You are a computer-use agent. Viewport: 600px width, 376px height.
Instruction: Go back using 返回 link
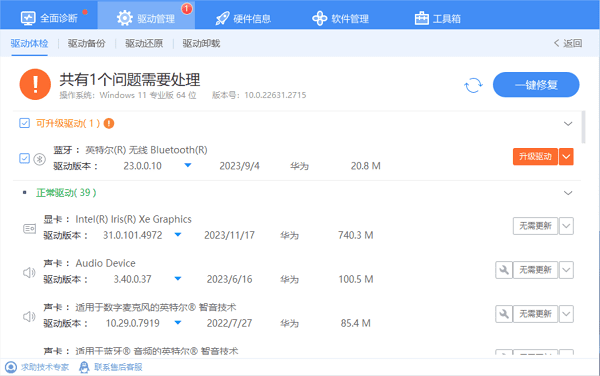tap(568, 43)
